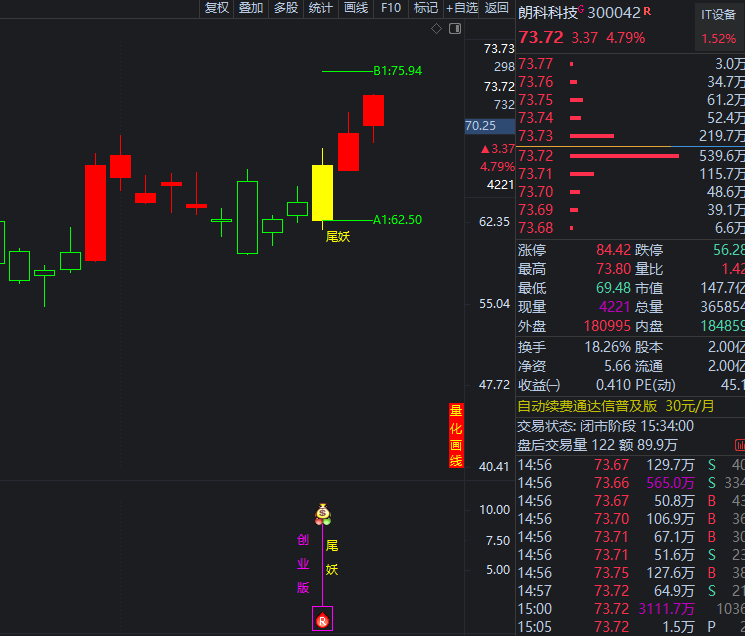745x636 pixels.
Task: Open the 自动续费通达信普及版 link
Action: pyautogui.click(x=616, y=407)
